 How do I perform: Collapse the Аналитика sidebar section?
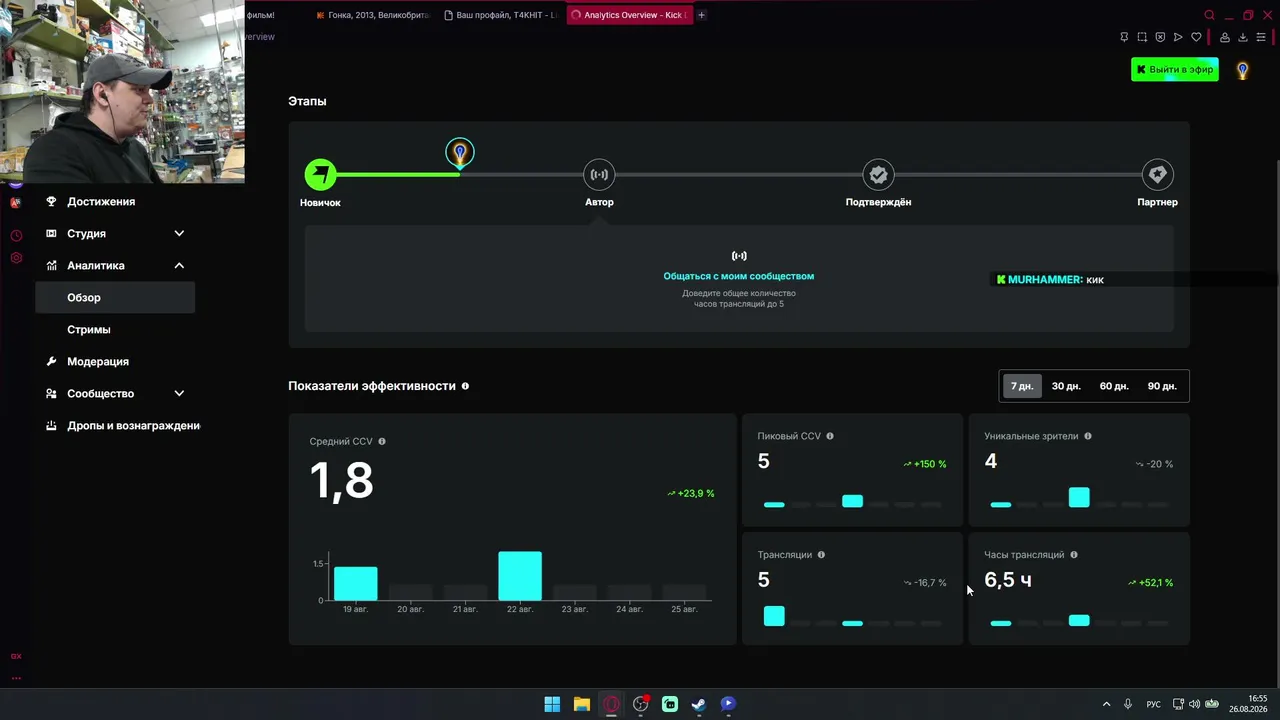179,265
